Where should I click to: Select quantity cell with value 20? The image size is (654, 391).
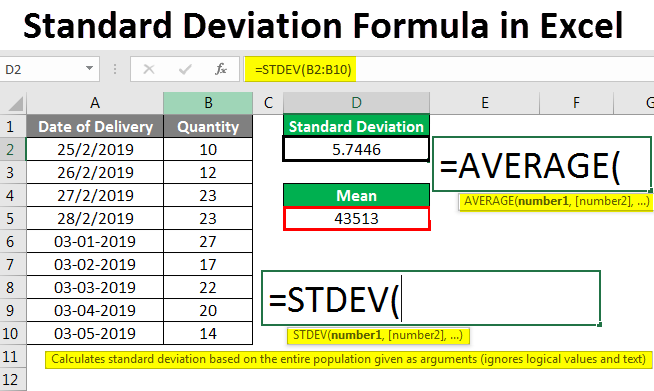pos(208,310)
